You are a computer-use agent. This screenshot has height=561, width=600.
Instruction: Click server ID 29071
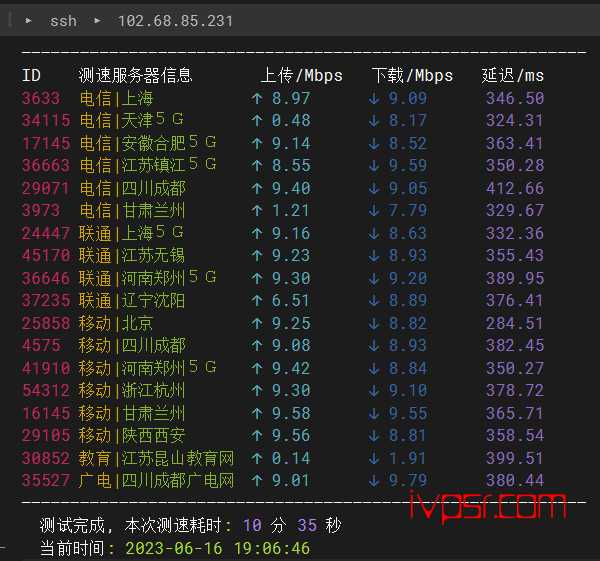(x=46, y=188)
